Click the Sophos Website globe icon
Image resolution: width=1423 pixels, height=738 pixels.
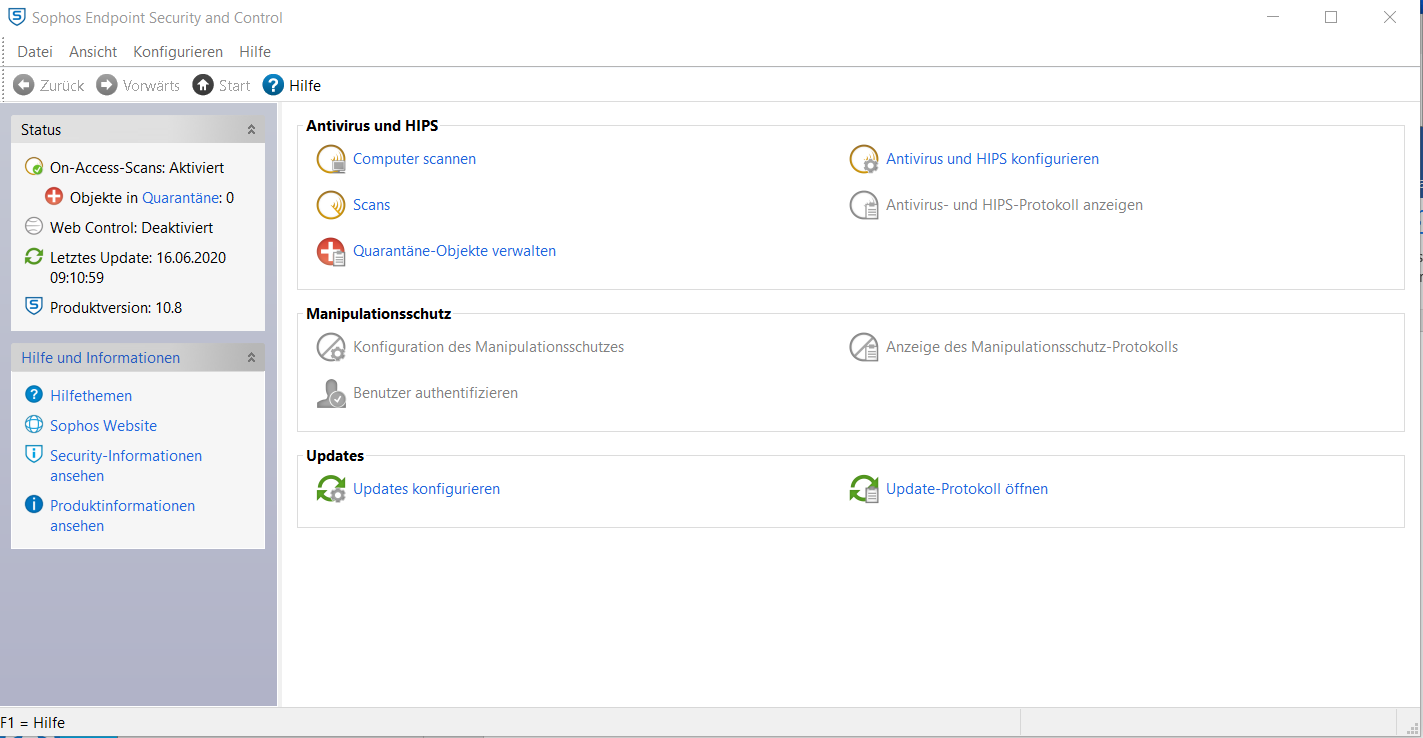point(34,425)
